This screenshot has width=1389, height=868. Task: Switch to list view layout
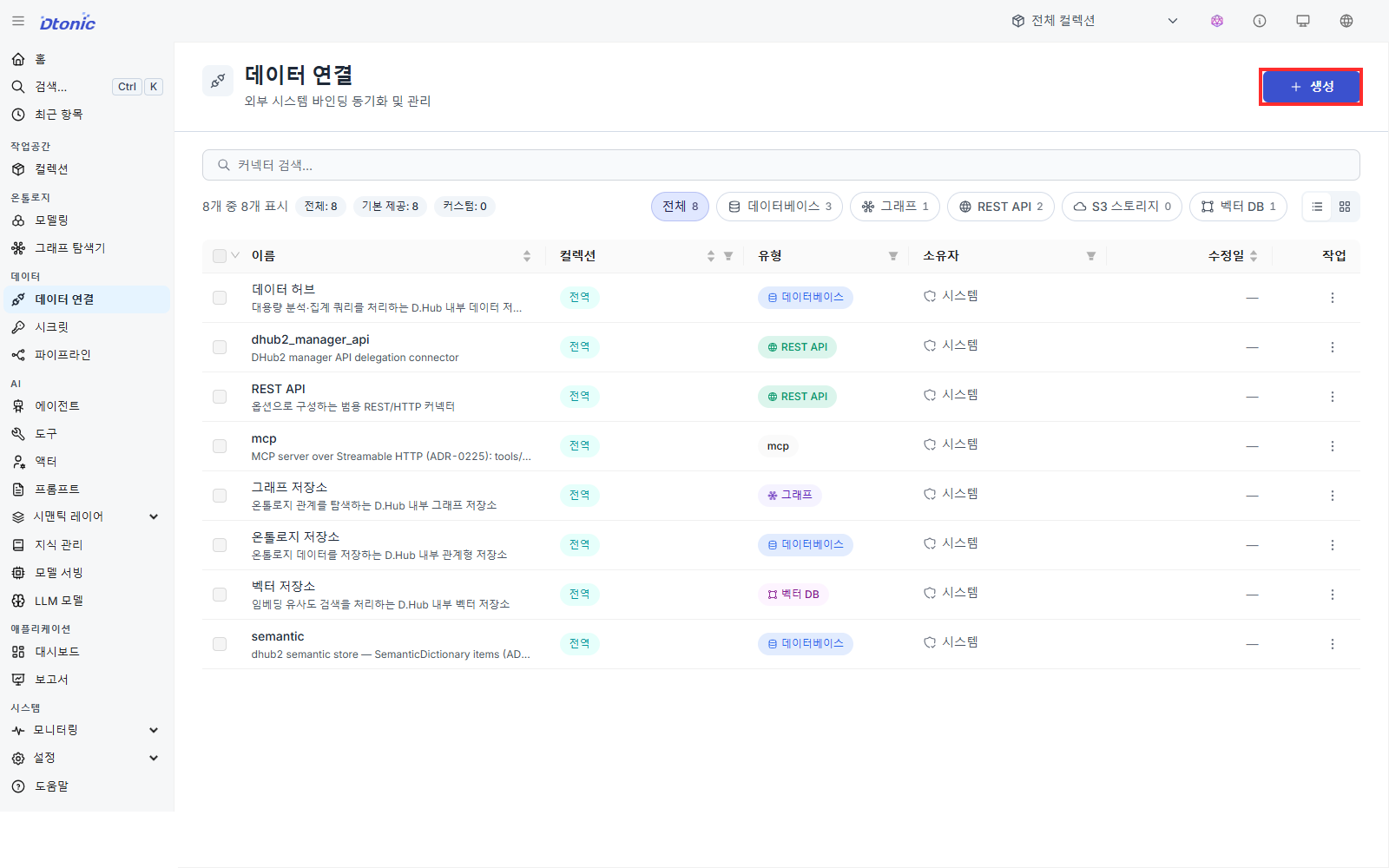(x=1317, y=207)
